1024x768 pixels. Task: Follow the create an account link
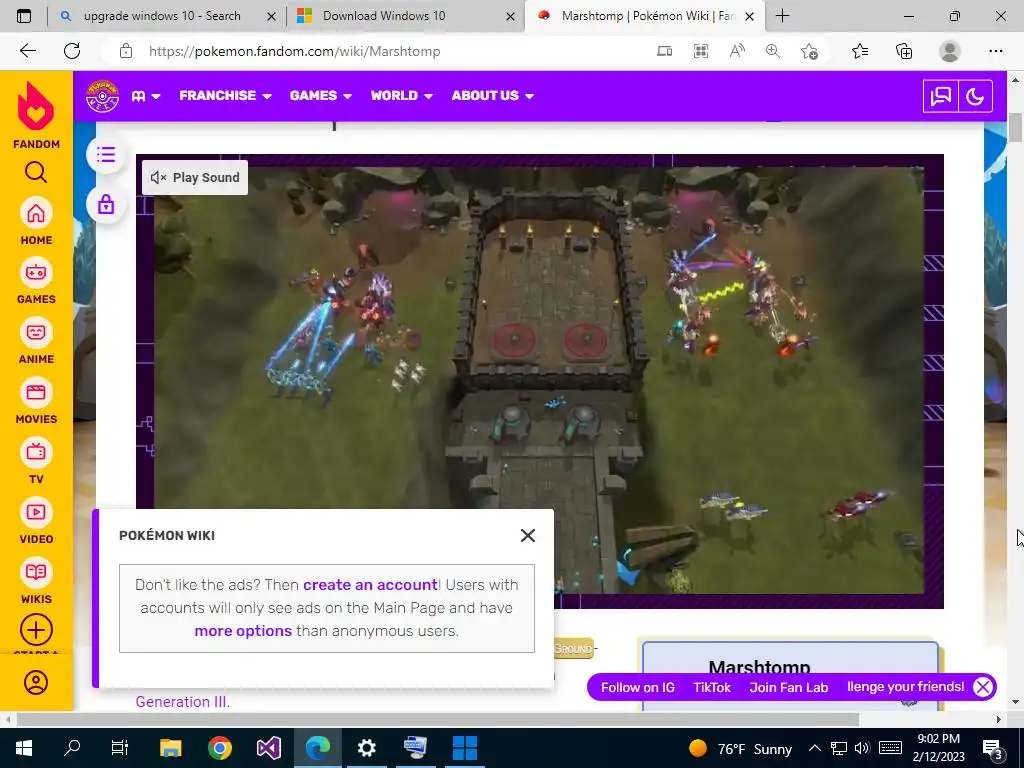click(370, 584)
